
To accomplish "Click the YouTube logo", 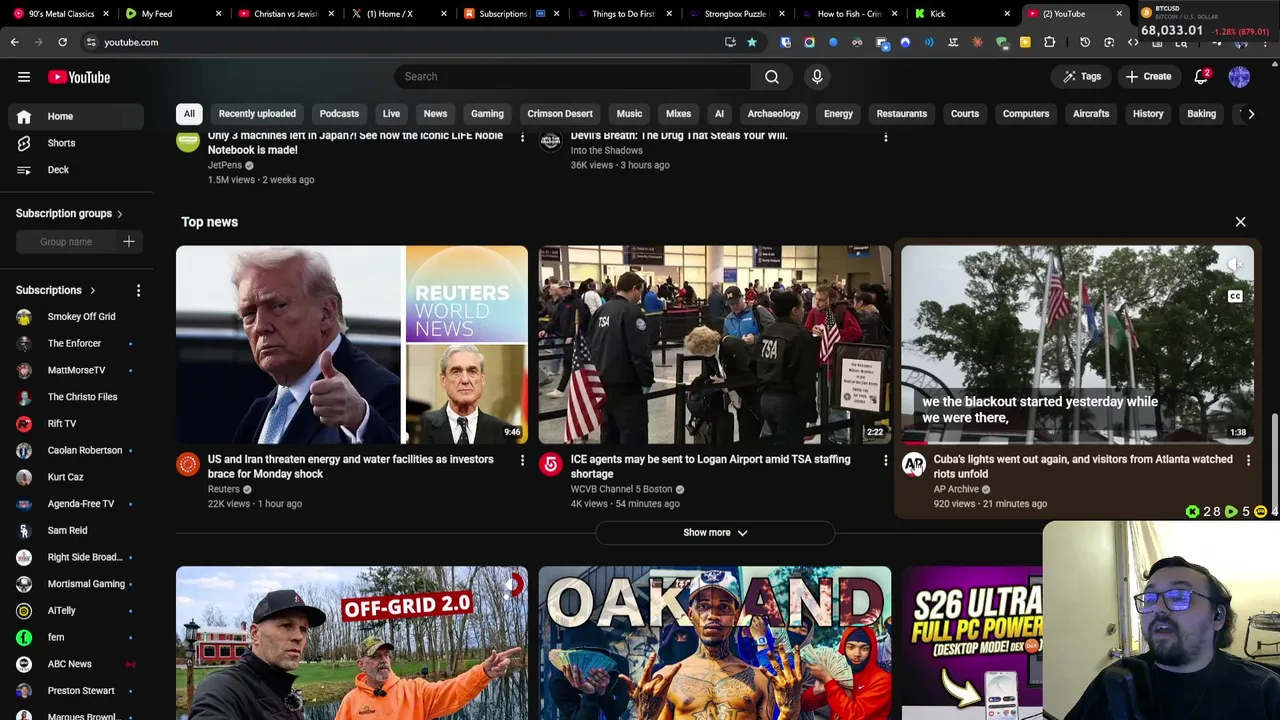I will click(79, 77).
